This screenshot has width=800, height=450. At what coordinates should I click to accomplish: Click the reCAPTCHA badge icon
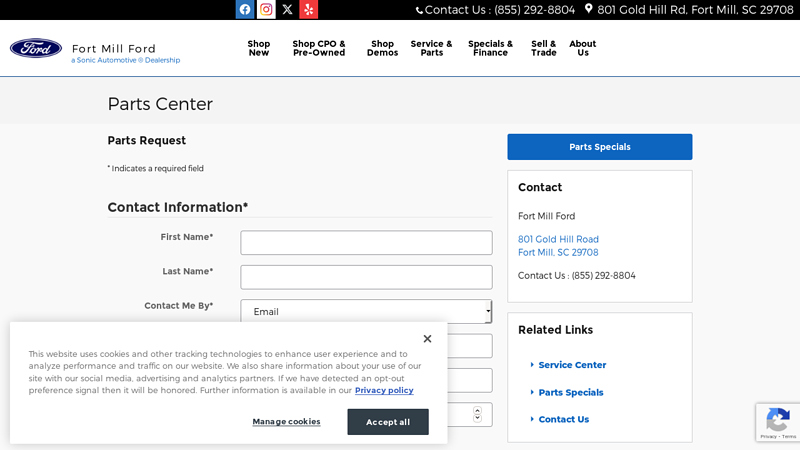tap(777, 421)
